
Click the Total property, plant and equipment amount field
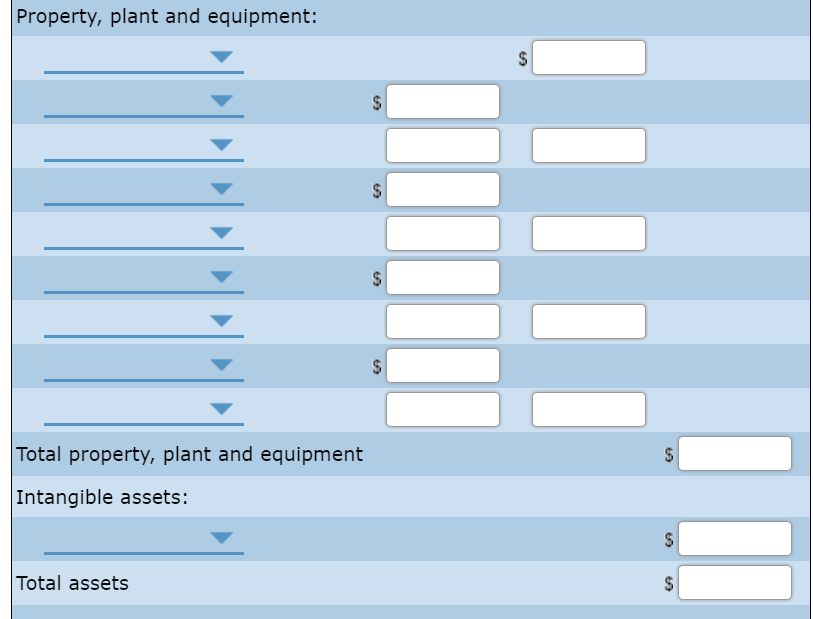tap(733, 455)
